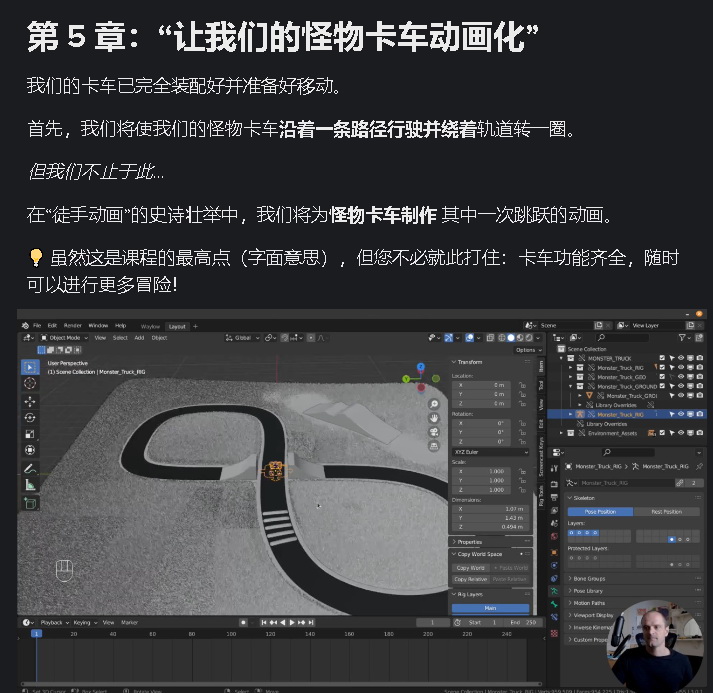The height and width of the screenshot is (693, 713).
Task: Toggle camera view in the viewport
Action: [434, 432]
